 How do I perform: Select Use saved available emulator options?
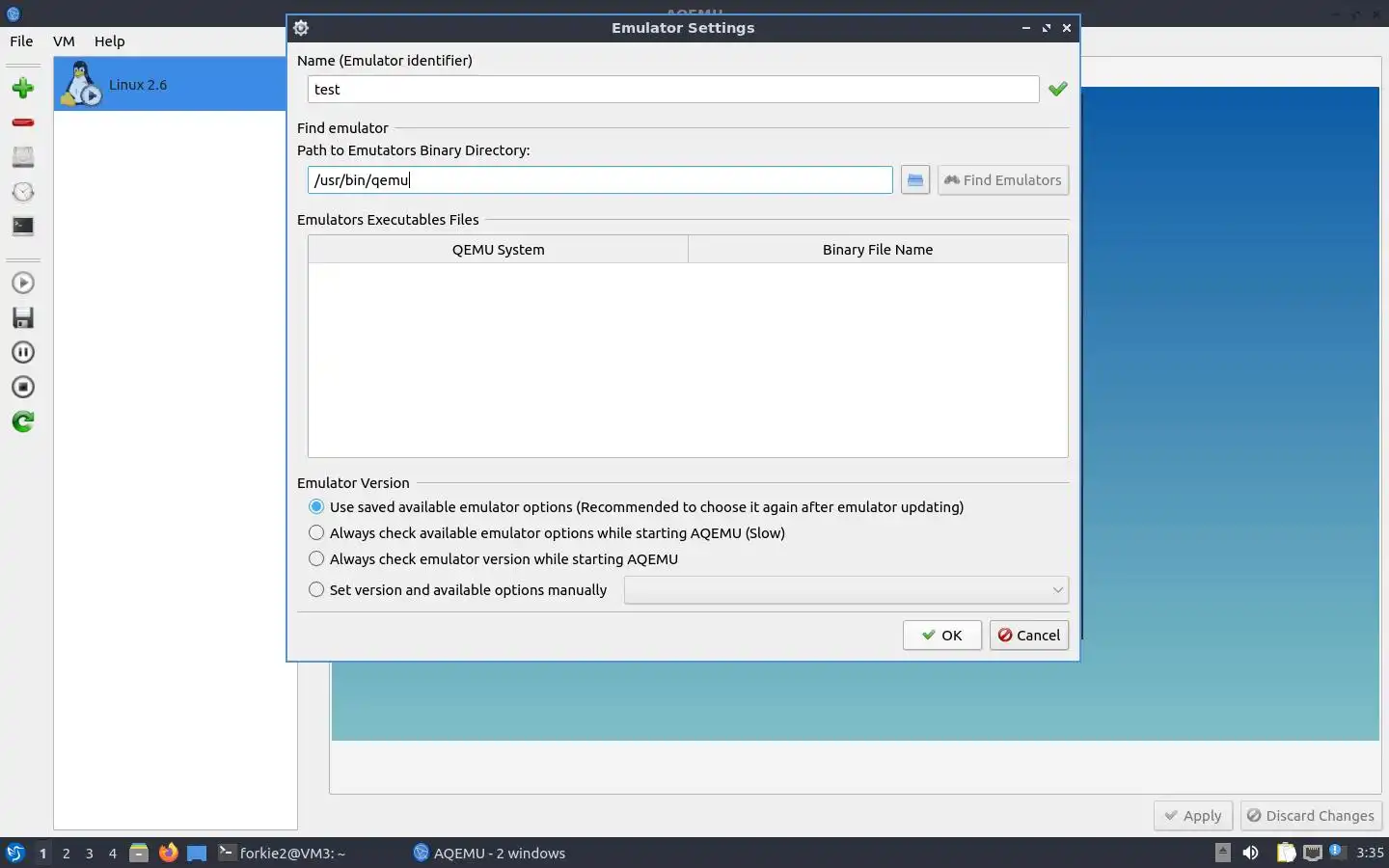(x=637, y=507)
